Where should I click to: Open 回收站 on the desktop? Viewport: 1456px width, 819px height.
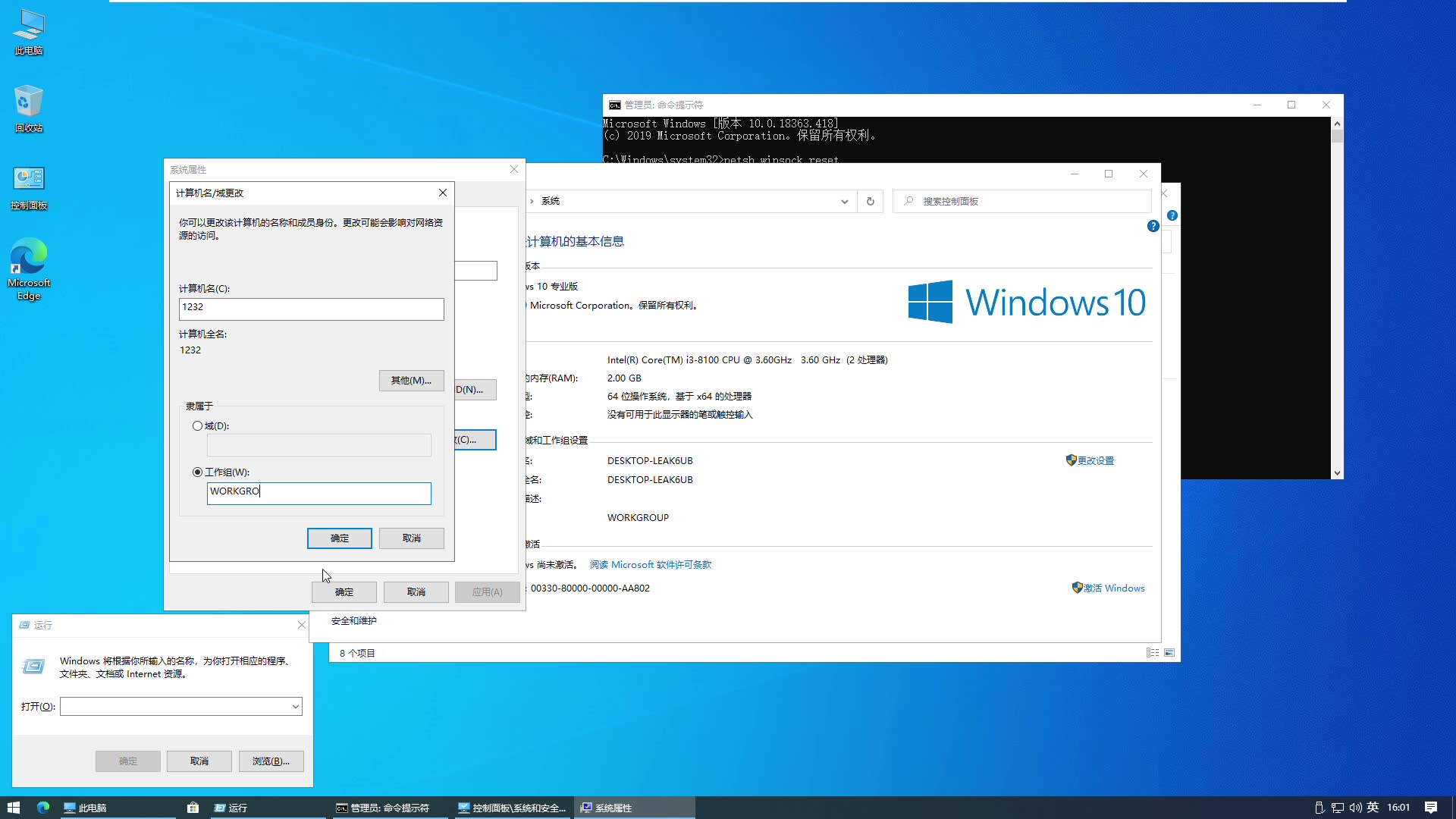[x=29, y=106]
